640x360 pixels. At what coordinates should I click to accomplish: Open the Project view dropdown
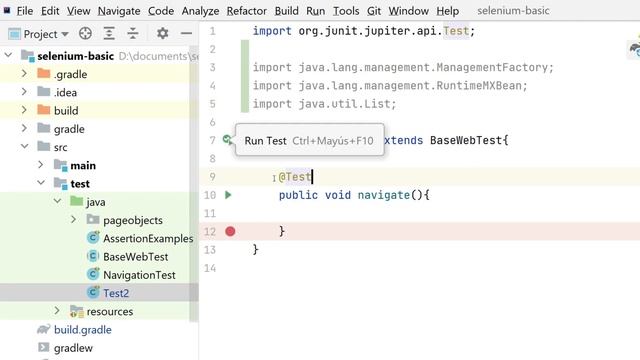pyautogui.click(x=38, y=34)
